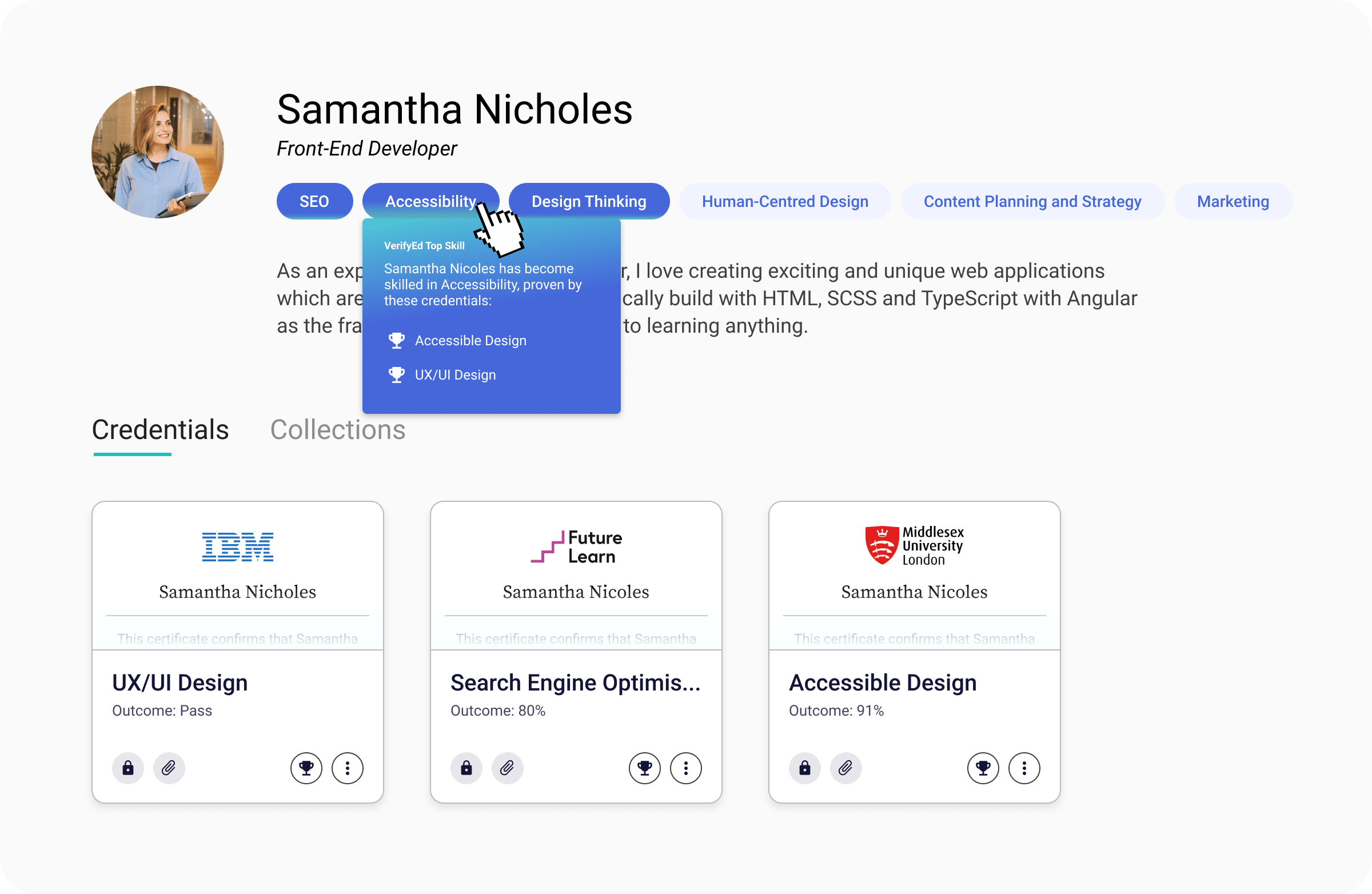
Task: Click lock icon on Accessible Design card
Action: tap(805, 768)
